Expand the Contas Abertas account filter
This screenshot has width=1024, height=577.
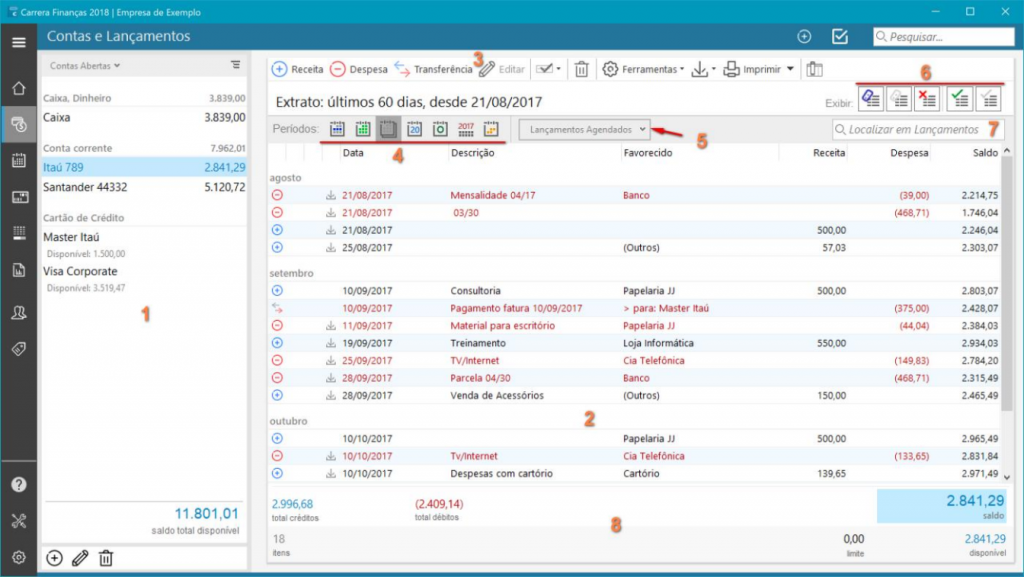click(x=85, y=65)
